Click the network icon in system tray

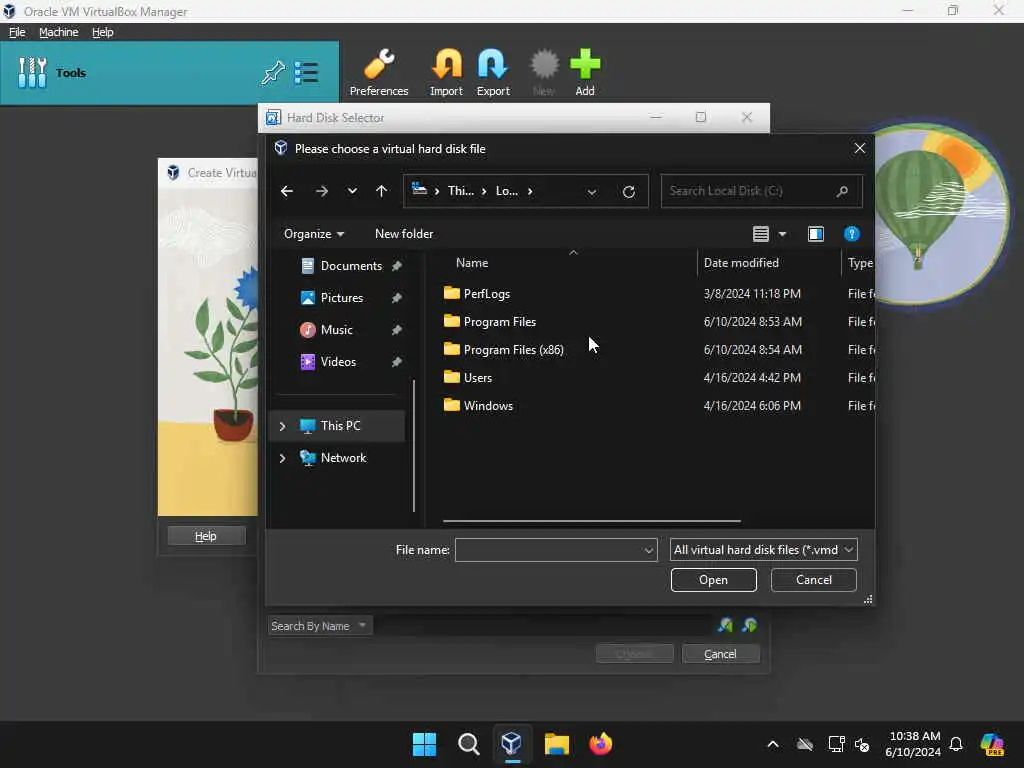tap(836, 744)
